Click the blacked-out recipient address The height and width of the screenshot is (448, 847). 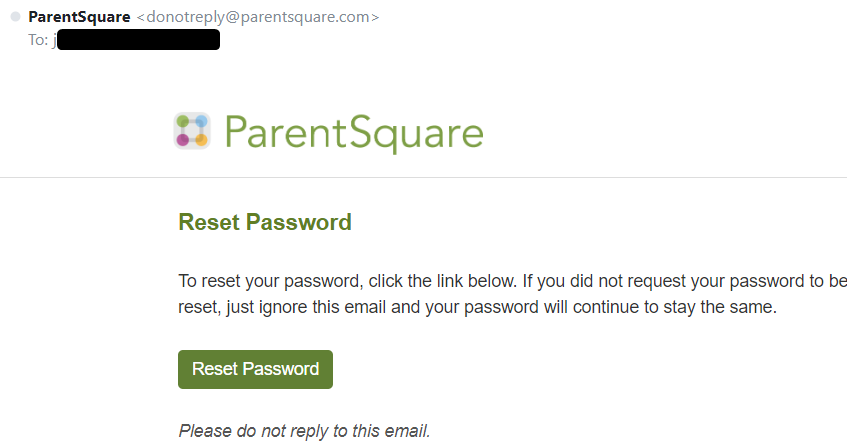pos(138,40)
